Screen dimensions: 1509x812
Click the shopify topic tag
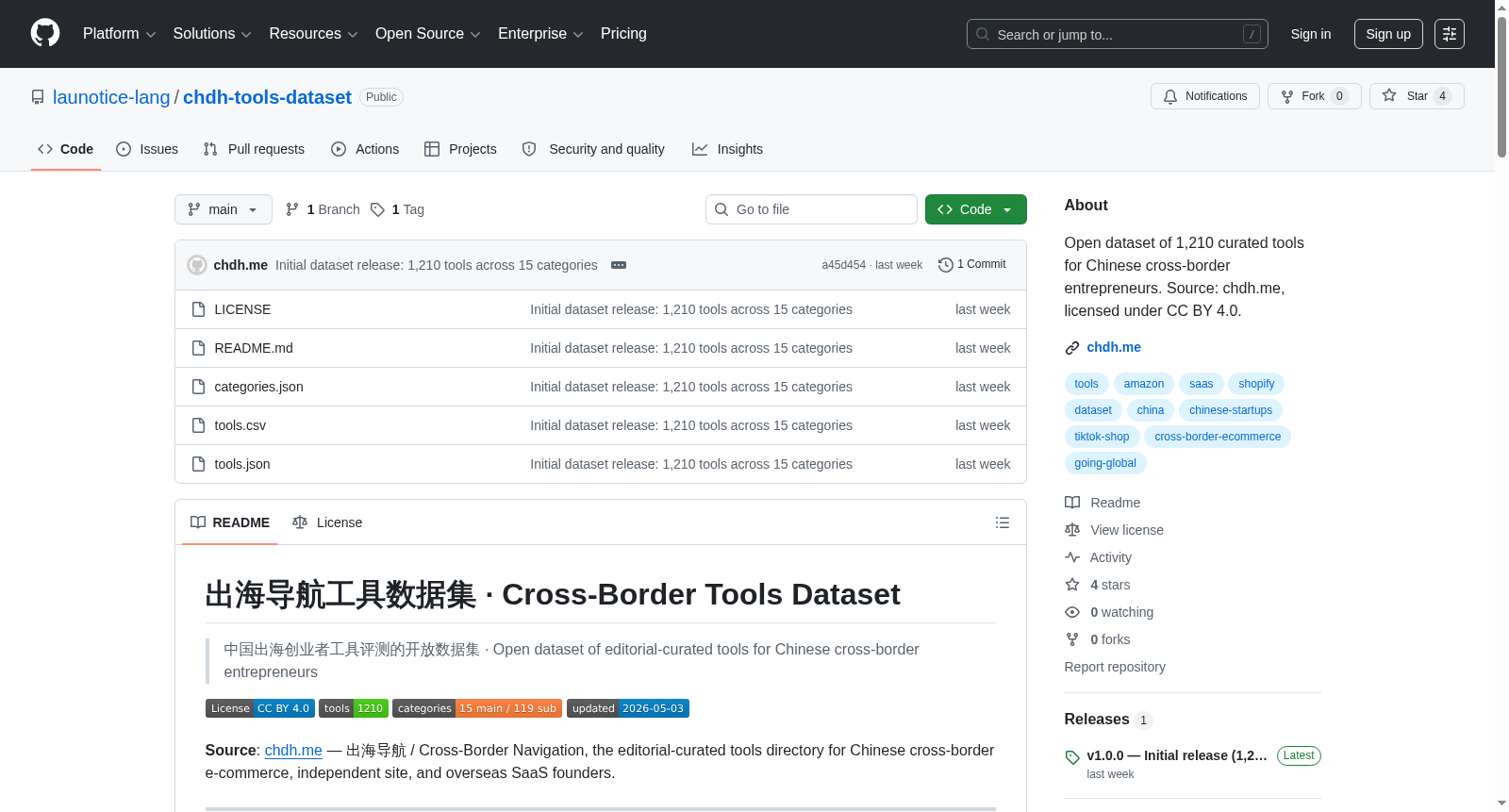coord(1256,384)
